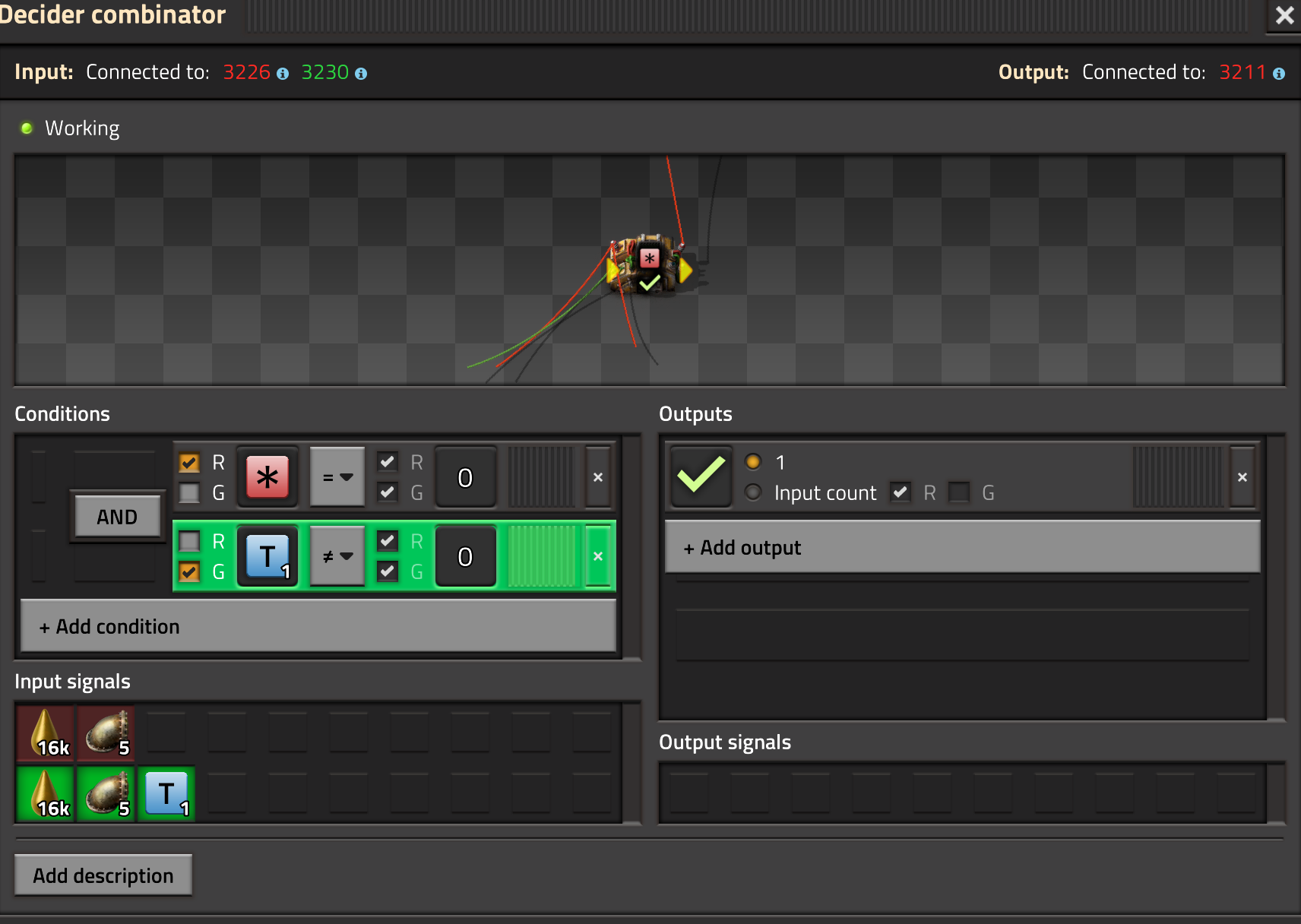
Task: Remove the T condition with its X
Action: 598,556
